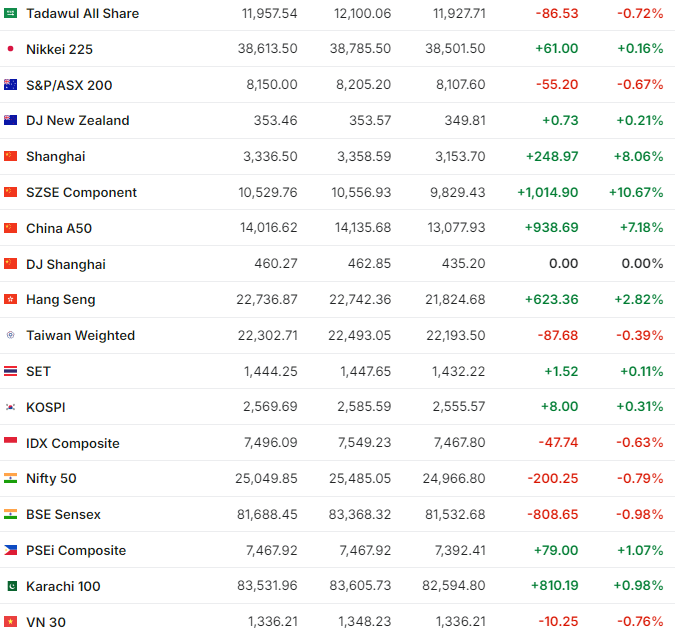Click the Japan flag icon next to Nikkei 225
The width and height of the screenshot is (675, 631).
10,49
